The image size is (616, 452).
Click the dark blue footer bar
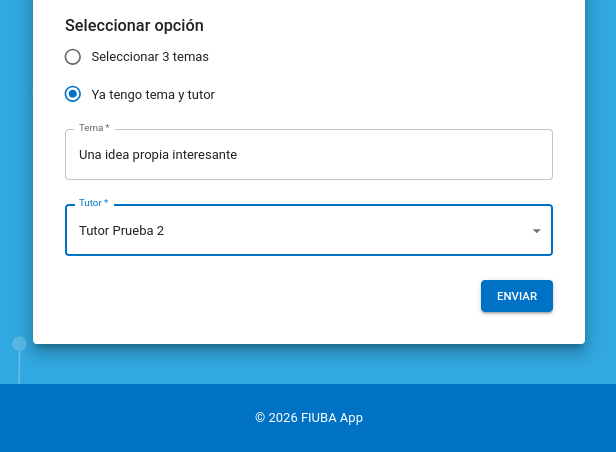[x=120, y=418]
